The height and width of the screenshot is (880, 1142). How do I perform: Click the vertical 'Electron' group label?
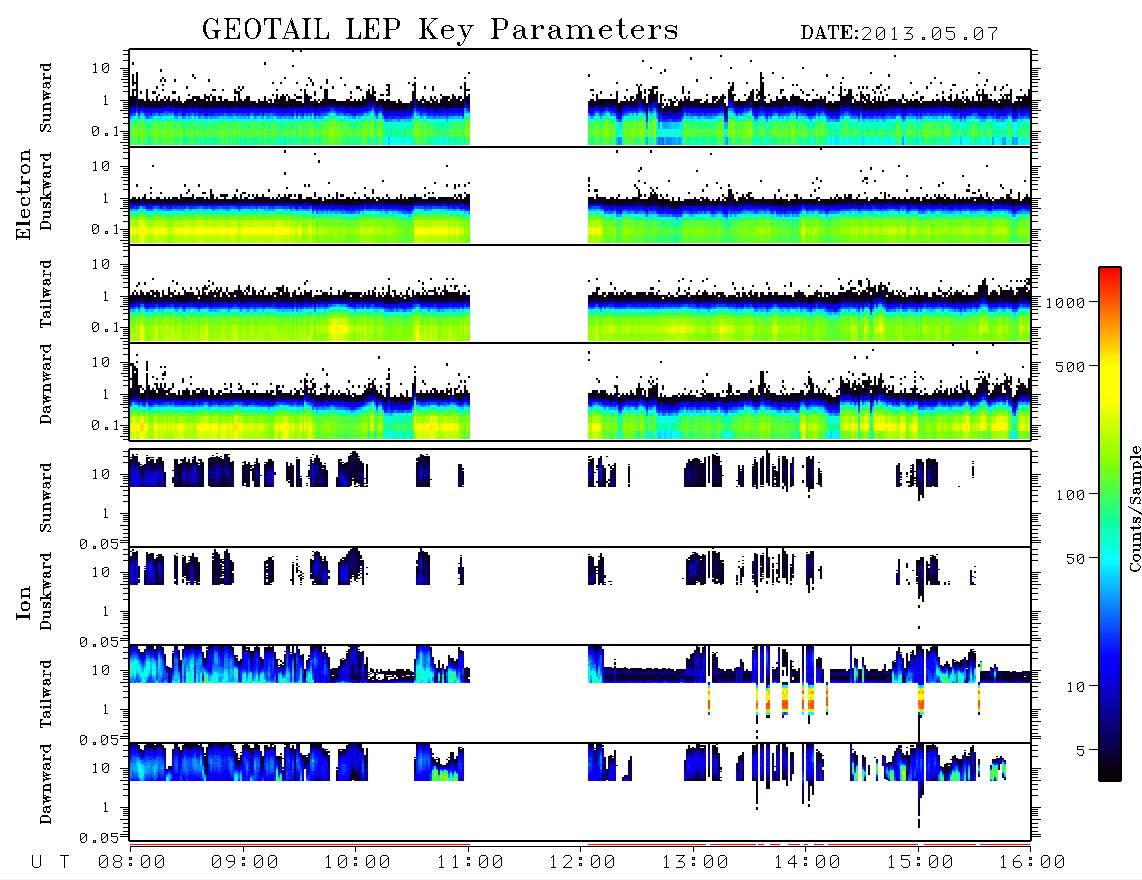[24, 195]
